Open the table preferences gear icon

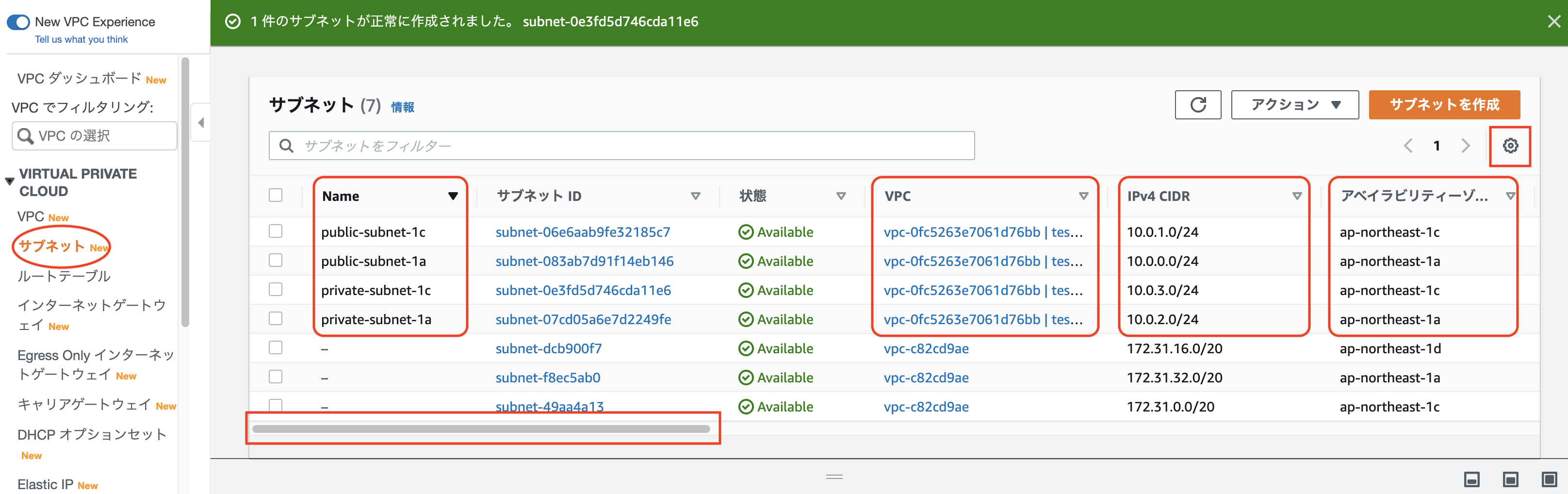tap(1510, 146)
